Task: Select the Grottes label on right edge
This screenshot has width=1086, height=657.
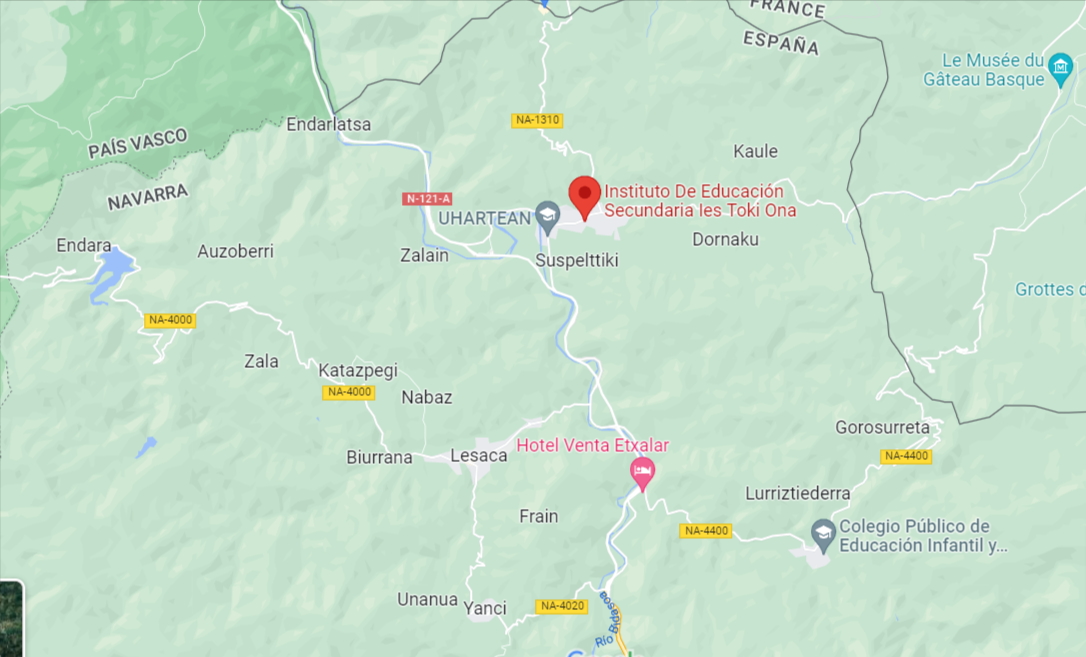Action: [x=1050, y=289]
